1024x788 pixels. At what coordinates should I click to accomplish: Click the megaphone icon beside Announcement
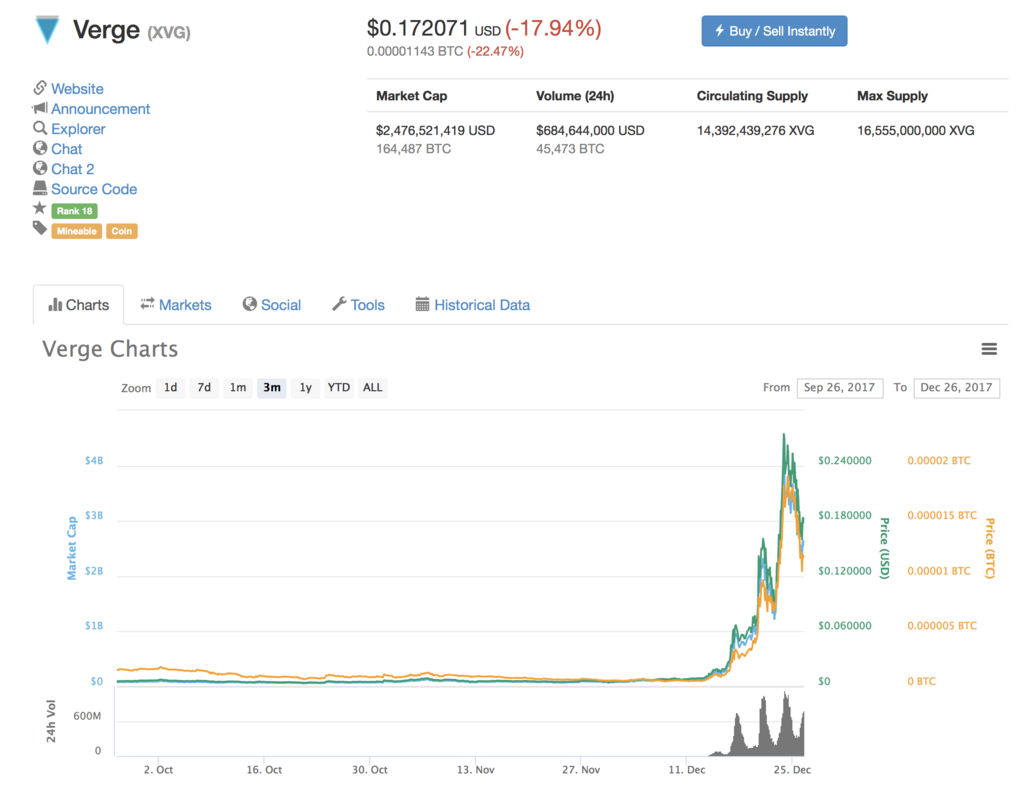[x=40, y=108]
